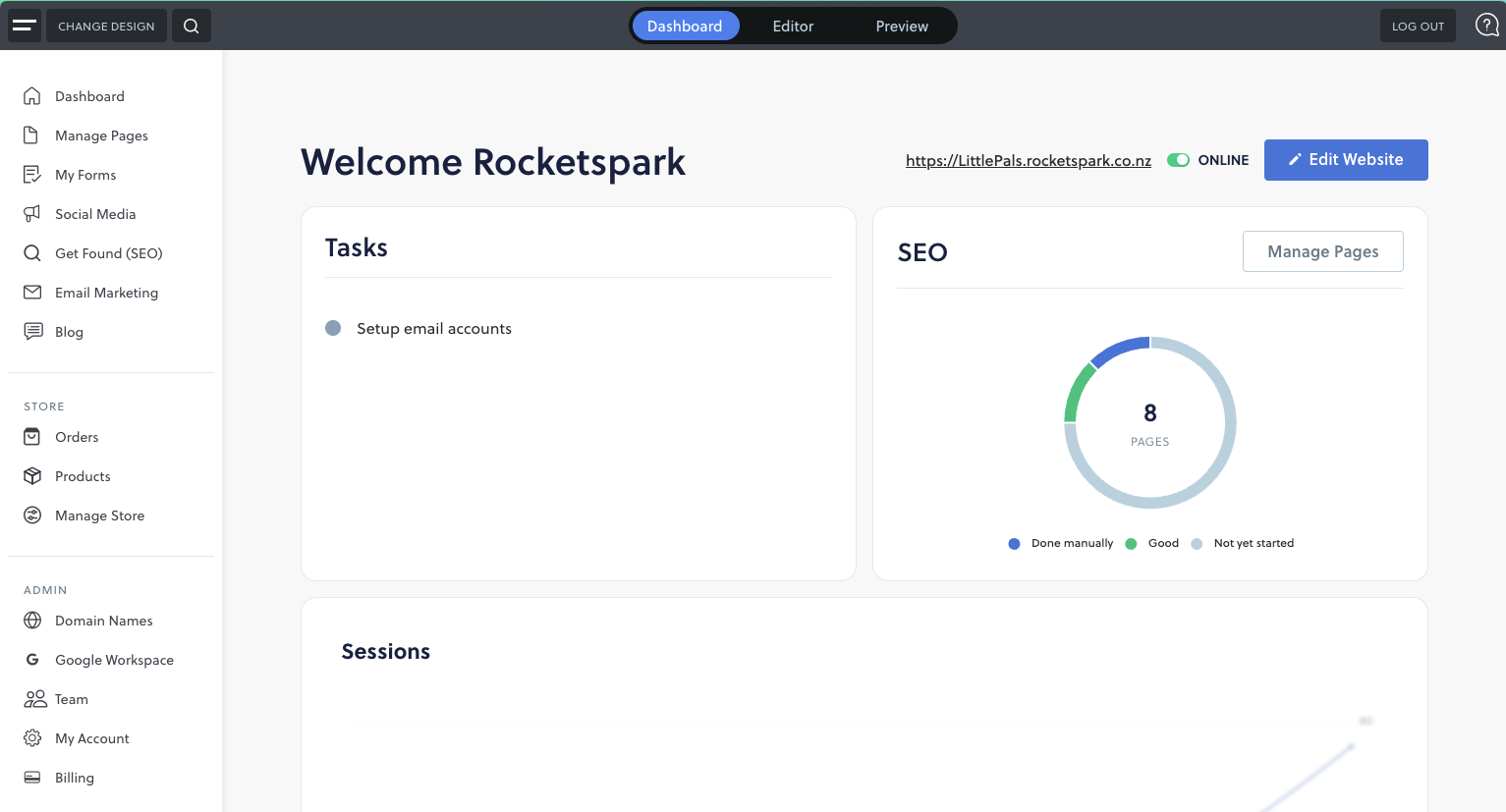
Task: Click the Edit Website button
Action: coord(1345,160)
